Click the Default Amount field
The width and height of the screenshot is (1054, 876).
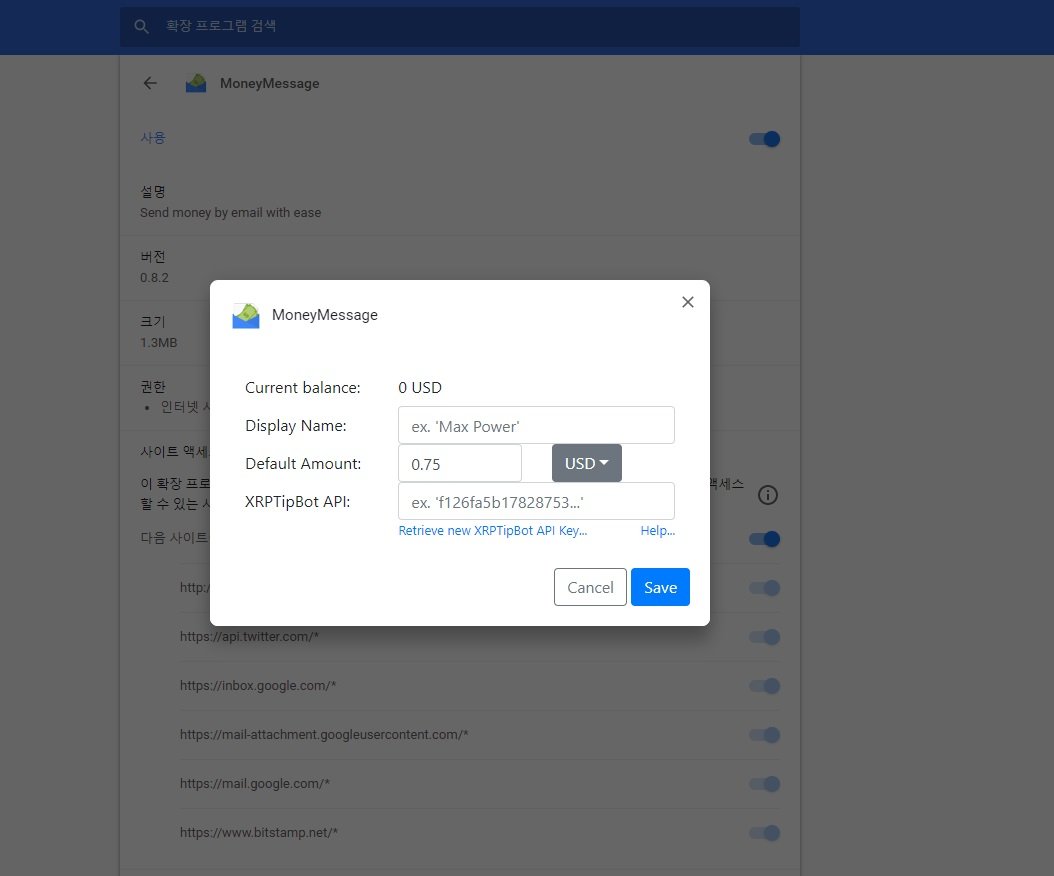(x=460, y=464)
